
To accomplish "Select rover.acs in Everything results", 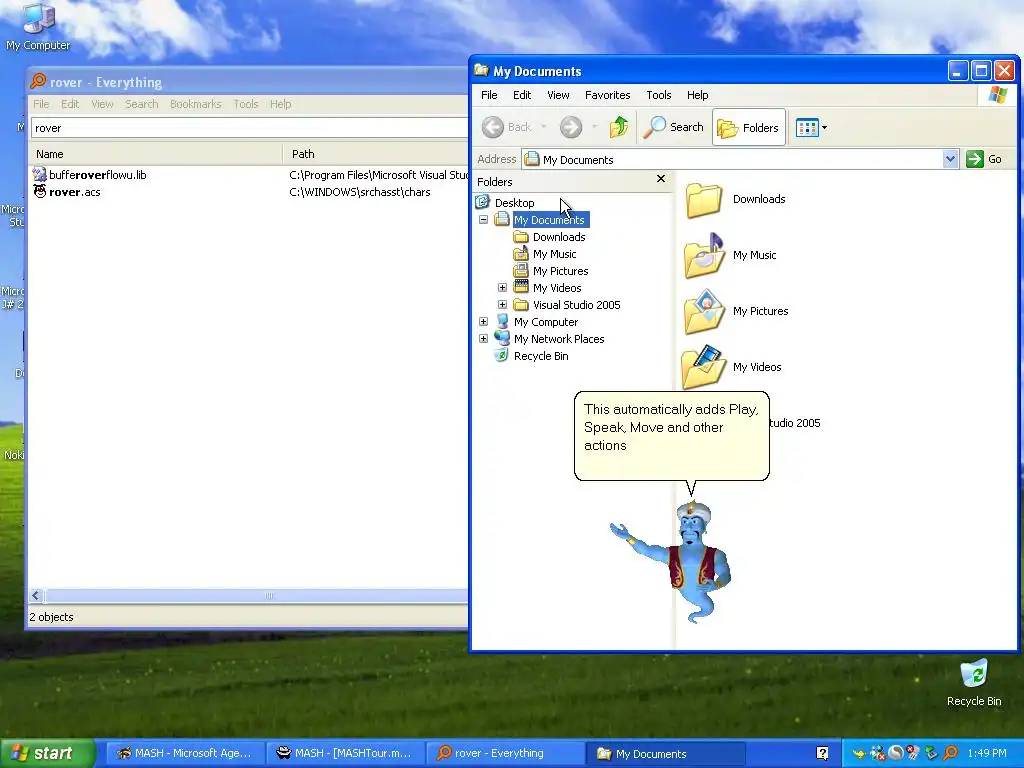I will pyautogui.click(x=74, y=192).
